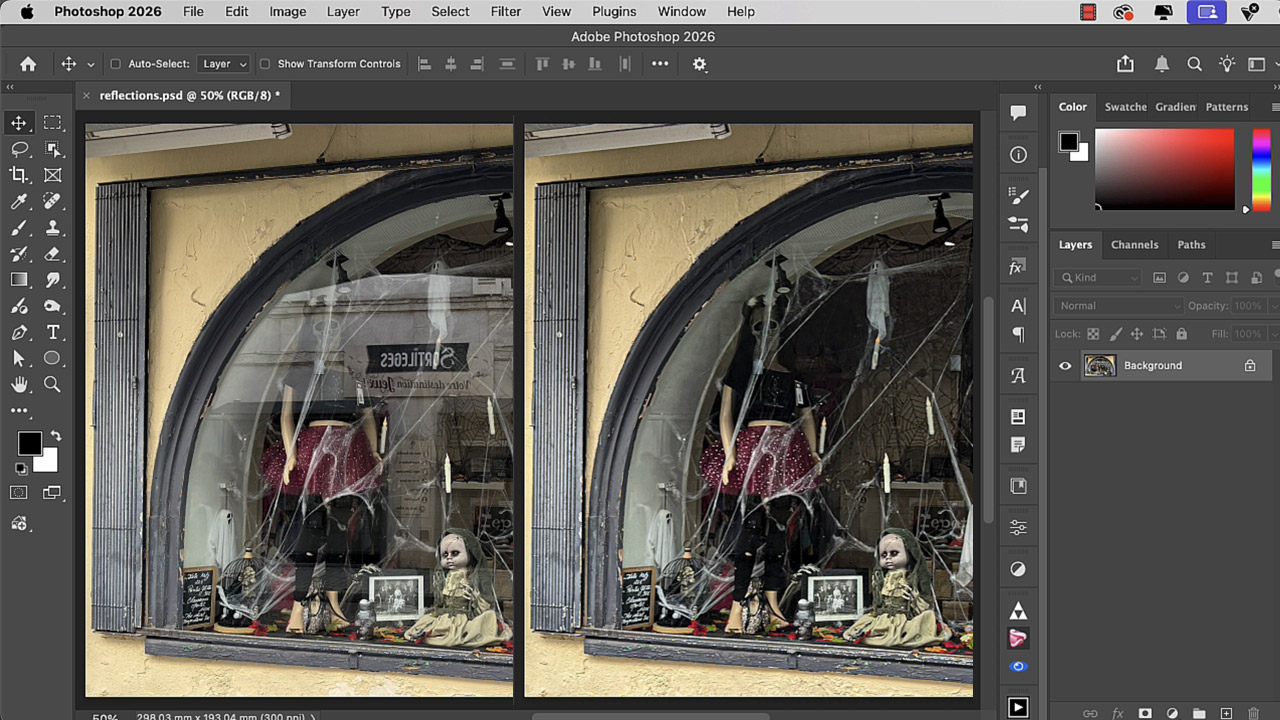Enable Show Transform Controls checkbox

265,64
